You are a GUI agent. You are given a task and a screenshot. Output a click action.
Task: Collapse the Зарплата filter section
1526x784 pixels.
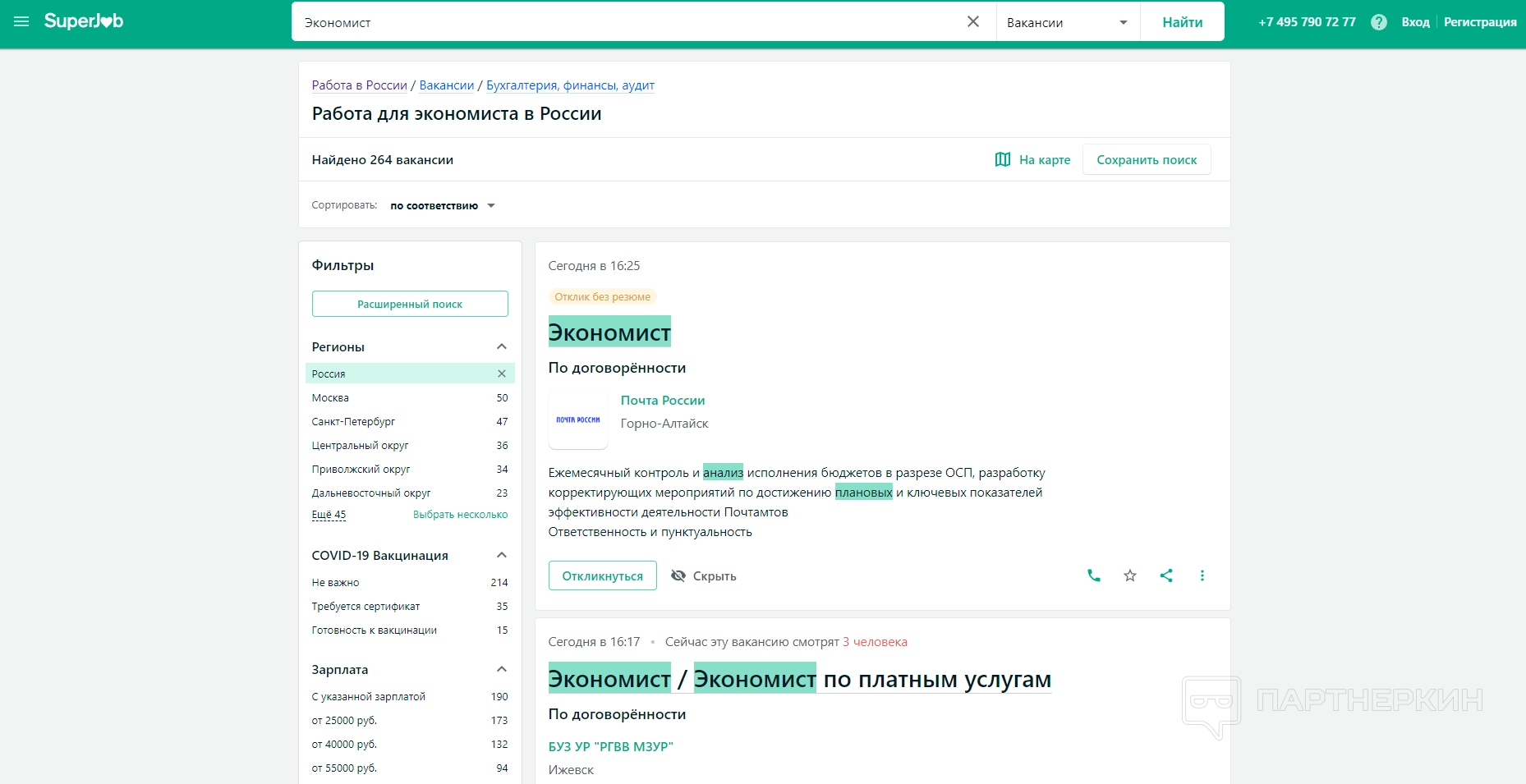click(x=502, y=670)
